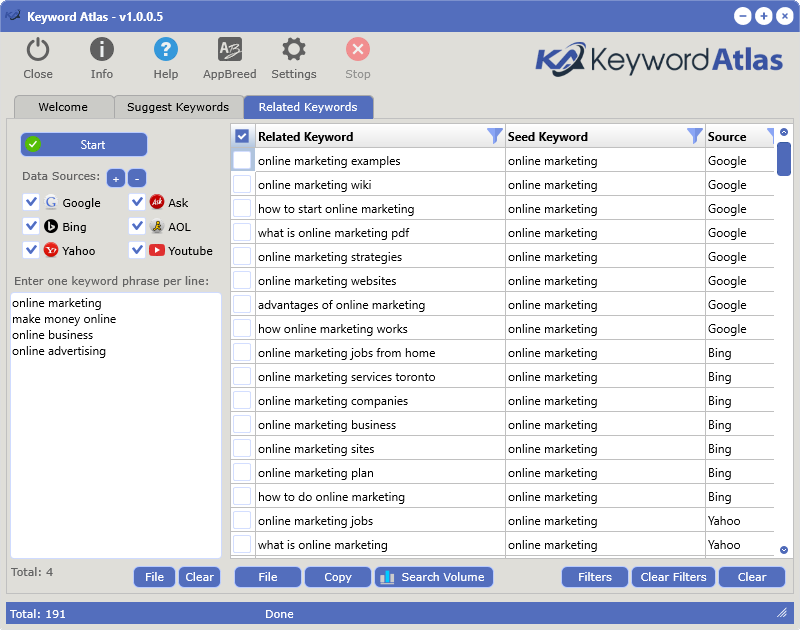Click the Clear Filters button

click(673, 577)
